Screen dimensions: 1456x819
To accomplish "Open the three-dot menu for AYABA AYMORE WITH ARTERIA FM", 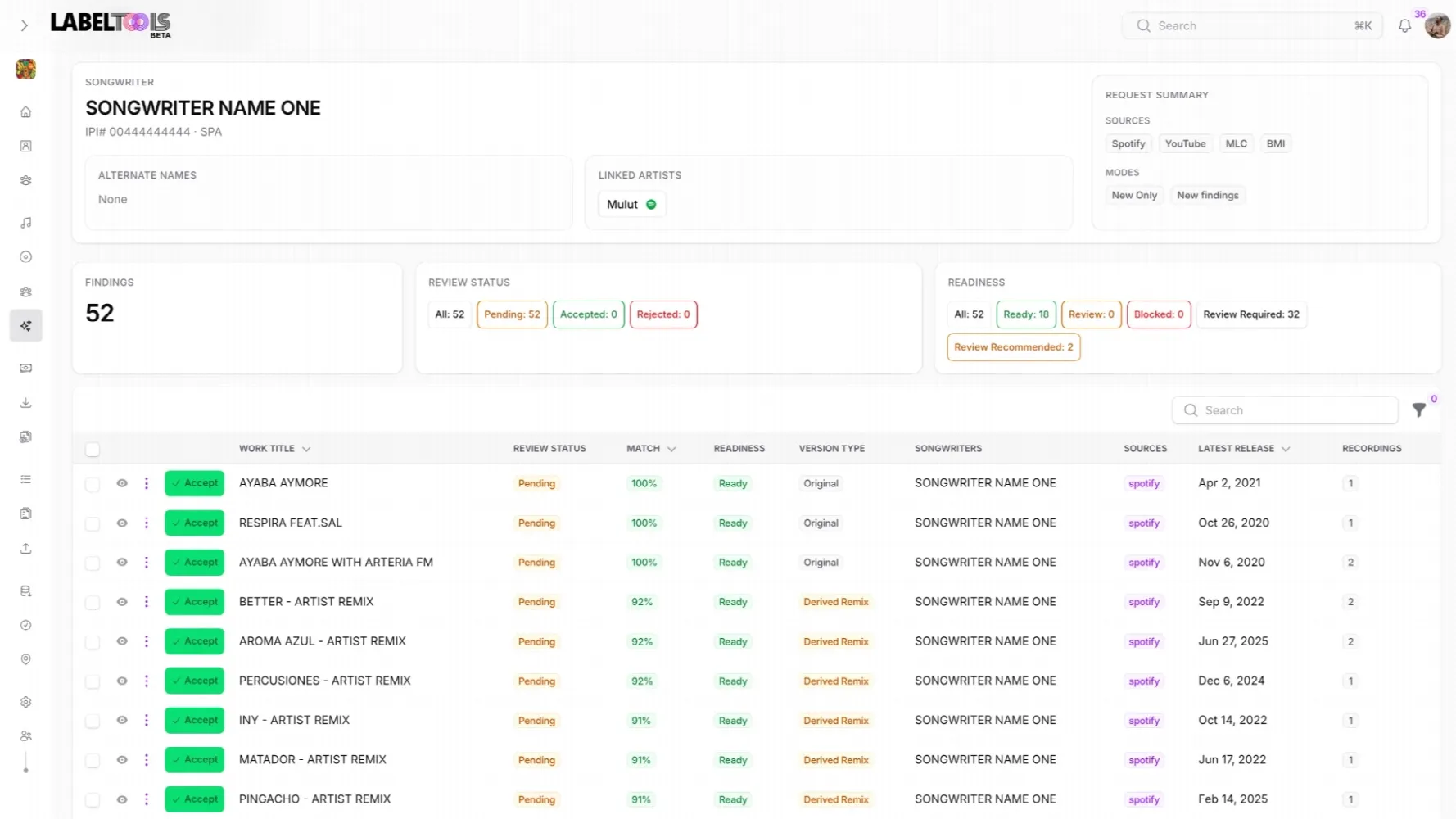I will tap(147, 563).
